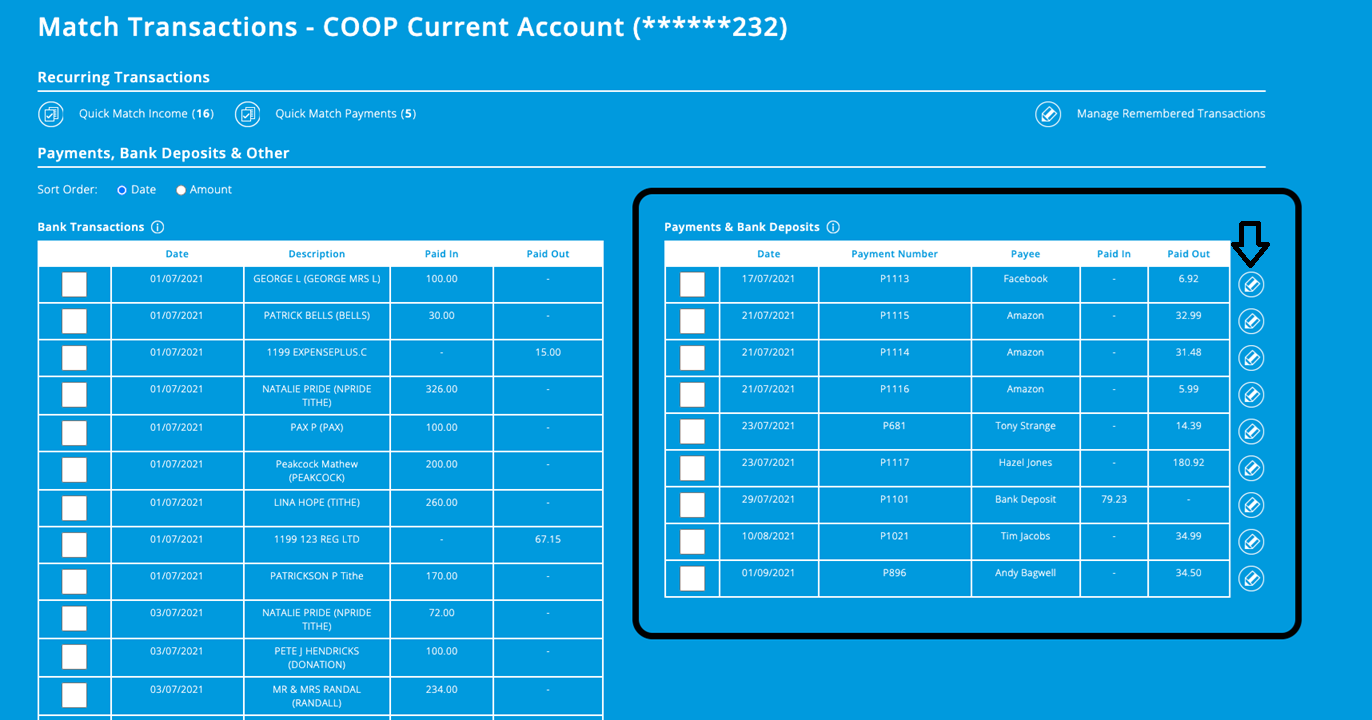The width and height of the screenshot is (1372, 720).
Task: Tick checkbox for 1199 EXPENSEPLUS.C transaction
Action: (x=74, y=358)
